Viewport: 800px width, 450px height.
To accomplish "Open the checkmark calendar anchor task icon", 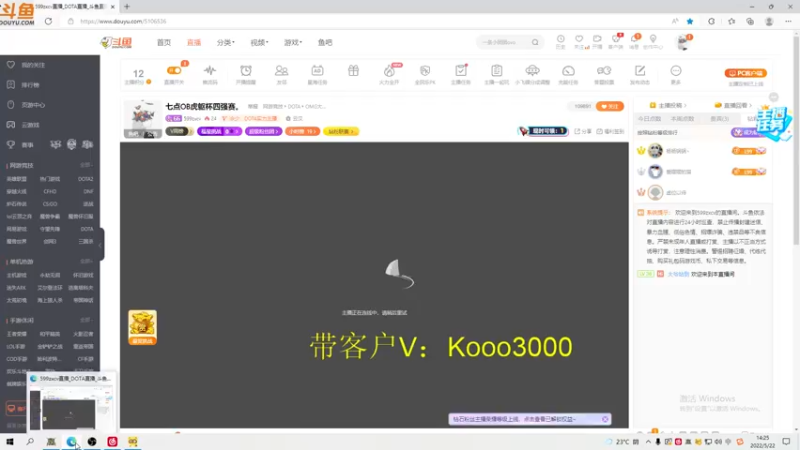I will point(461,70).
